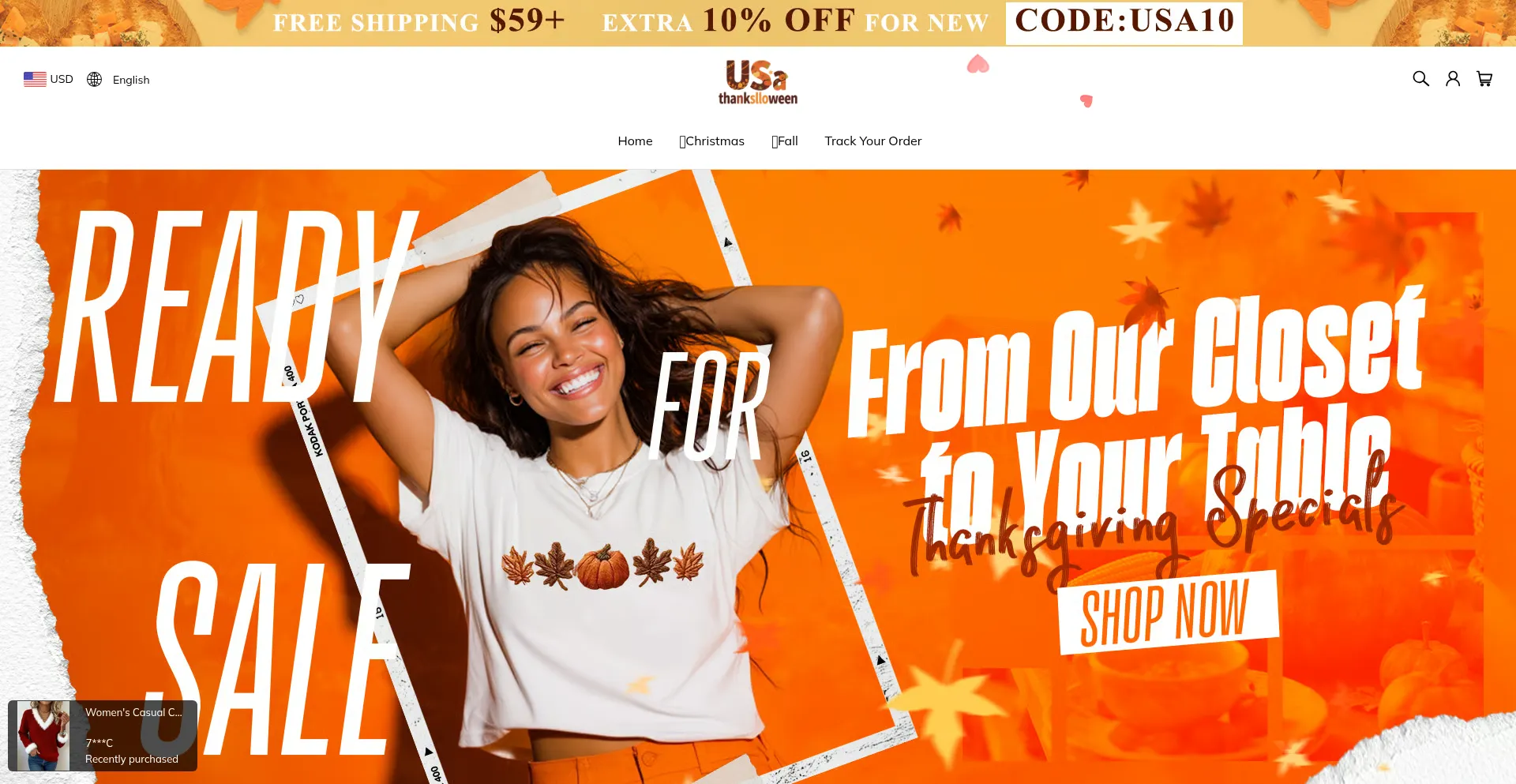Viewport: 1516px width, 784px height.
Task: Open the user account icon
Action: click(x=1453, y=78)
